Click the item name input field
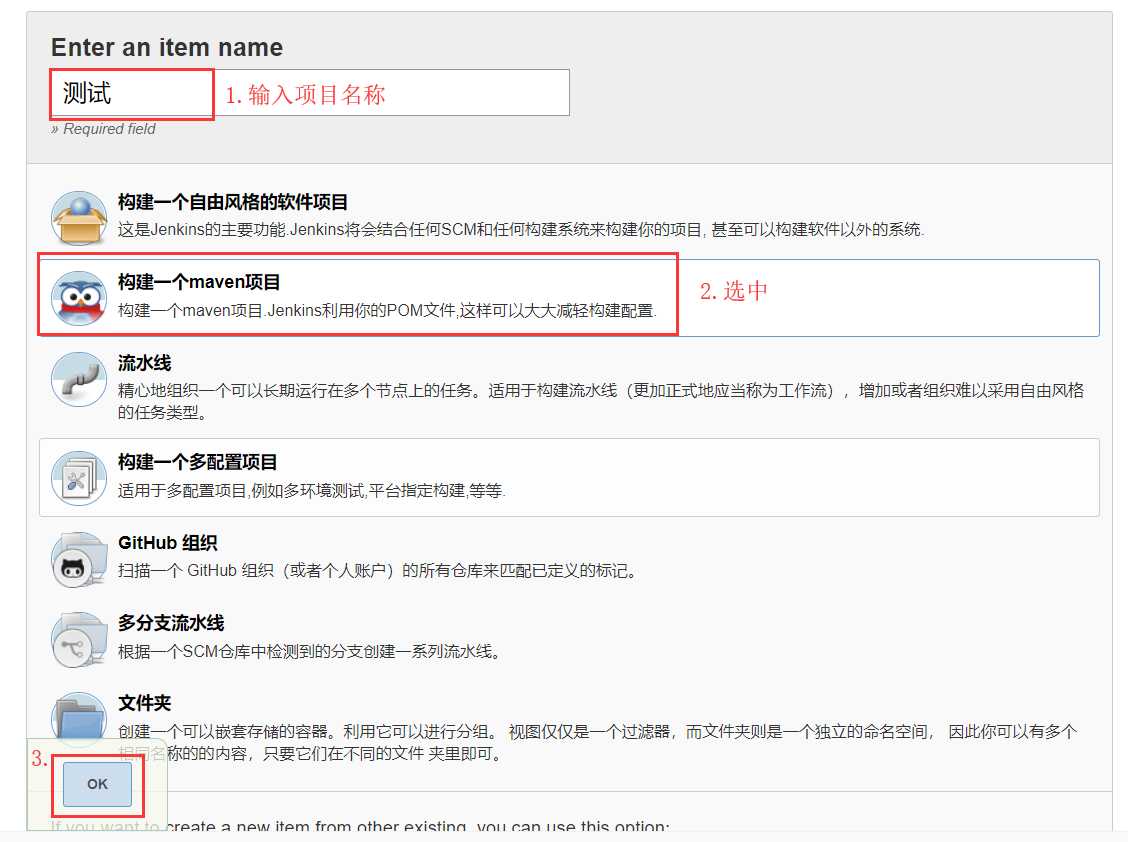The image size is (1128, 842). click(x=310, y=93)
